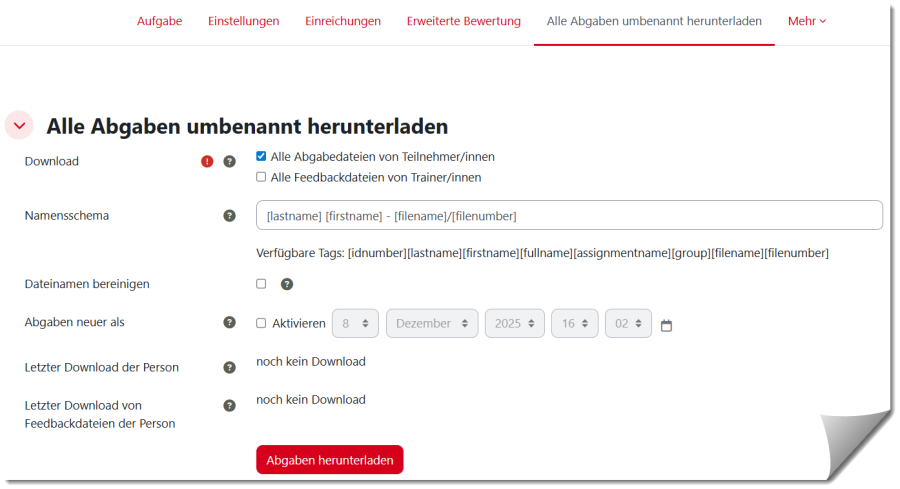Open the 2025 year dropdown
Image resolution: width=900 pixels, height=489 pixels.
[x=515, y=323]
